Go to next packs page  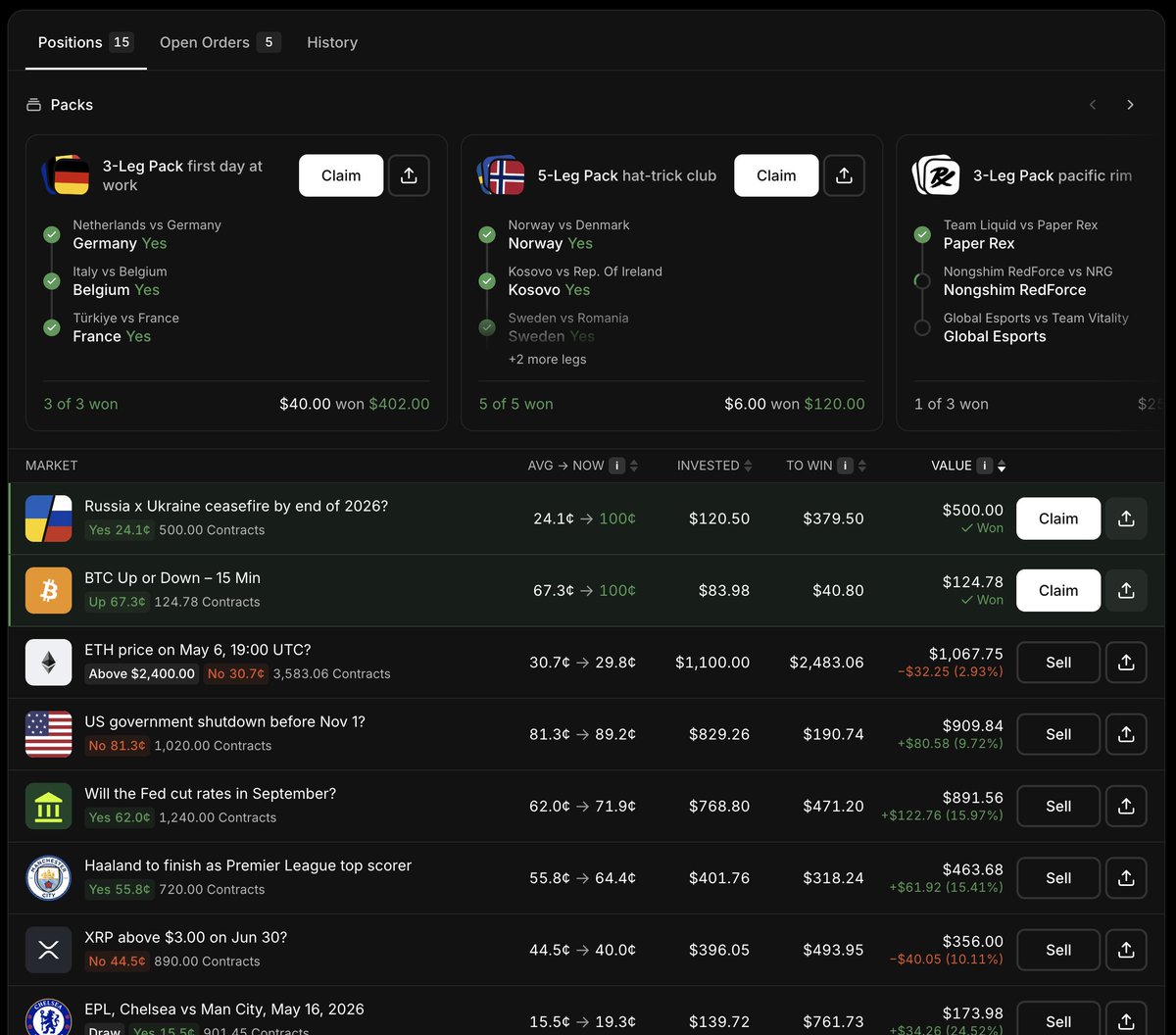[x=1130, y=105]
